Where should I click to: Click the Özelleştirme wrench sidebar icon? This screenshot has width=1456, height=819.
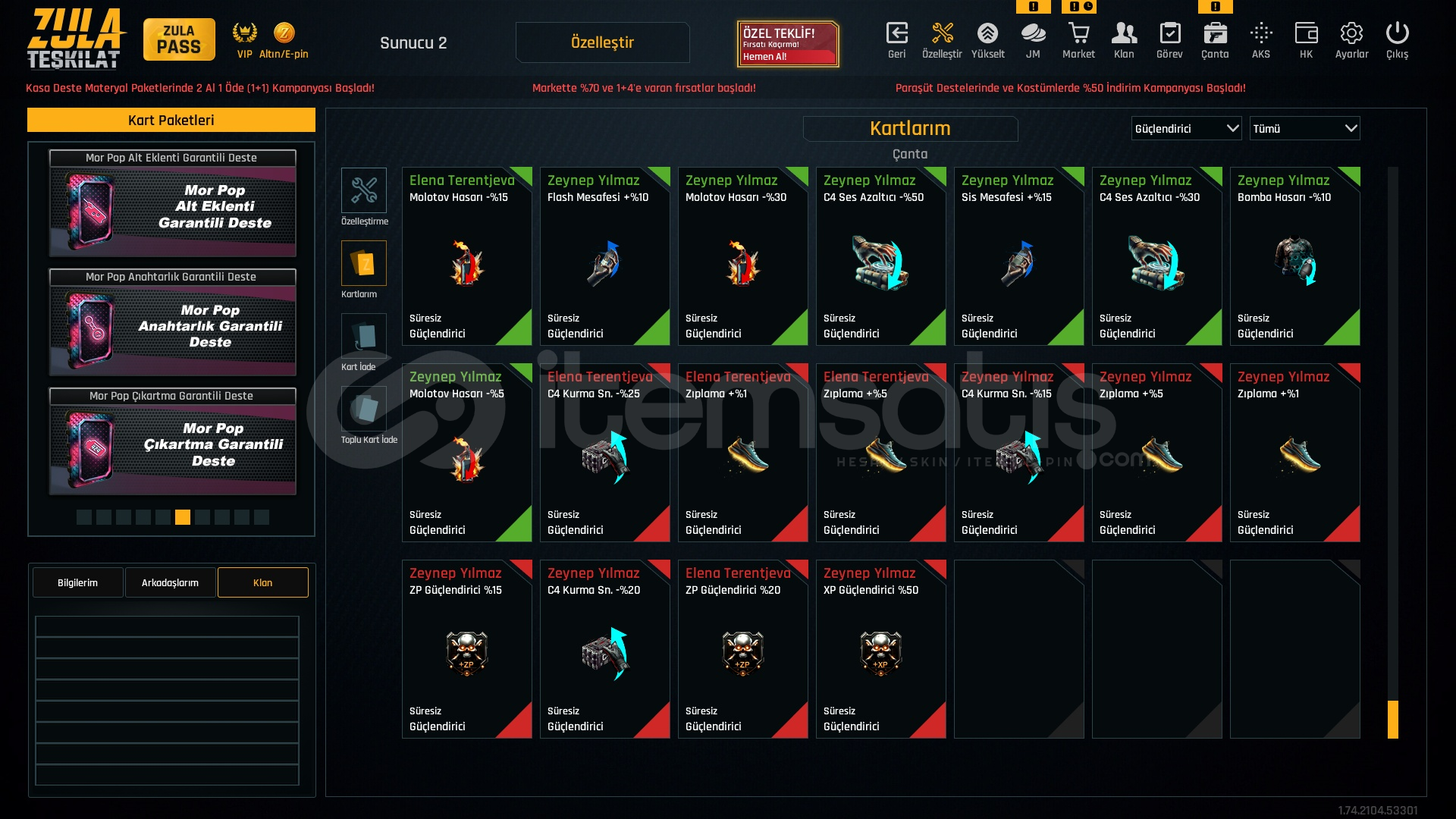364,190
